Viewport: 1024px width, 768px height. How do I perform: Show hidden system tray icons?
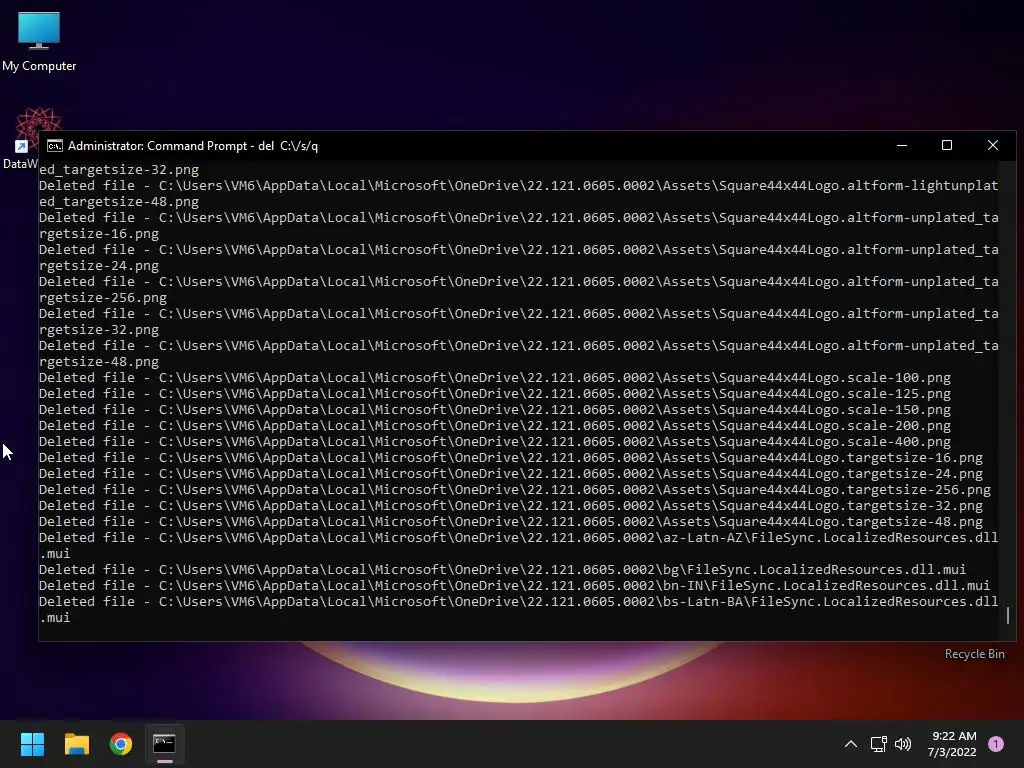(x=850, y=744)
